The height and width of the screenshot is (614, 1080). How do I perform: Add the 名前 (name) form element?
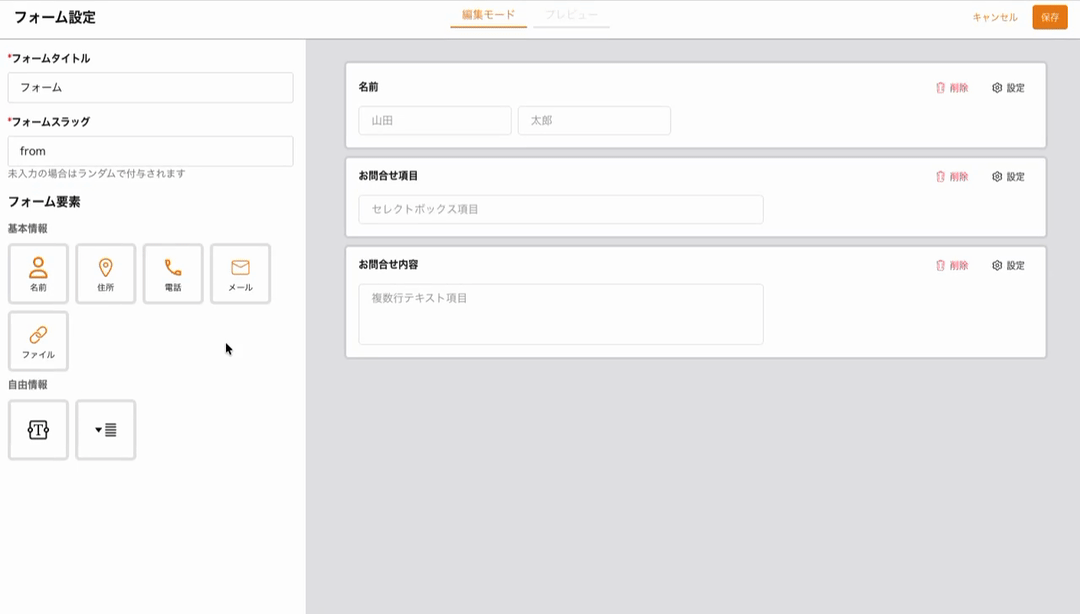(x=38, y=274)
